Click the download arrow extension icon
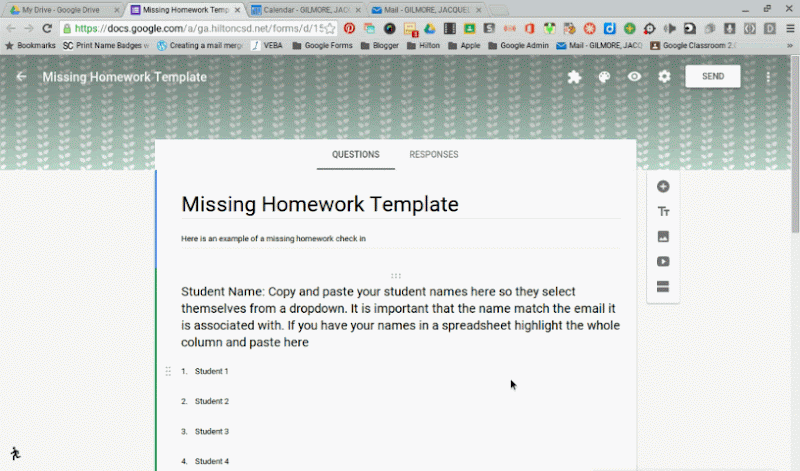 click(730, 29)
